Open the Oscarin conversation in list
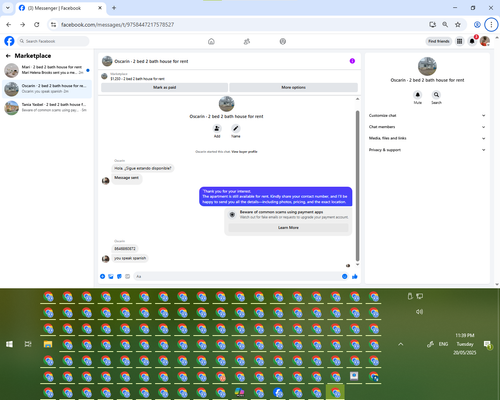 coord(47,89)
